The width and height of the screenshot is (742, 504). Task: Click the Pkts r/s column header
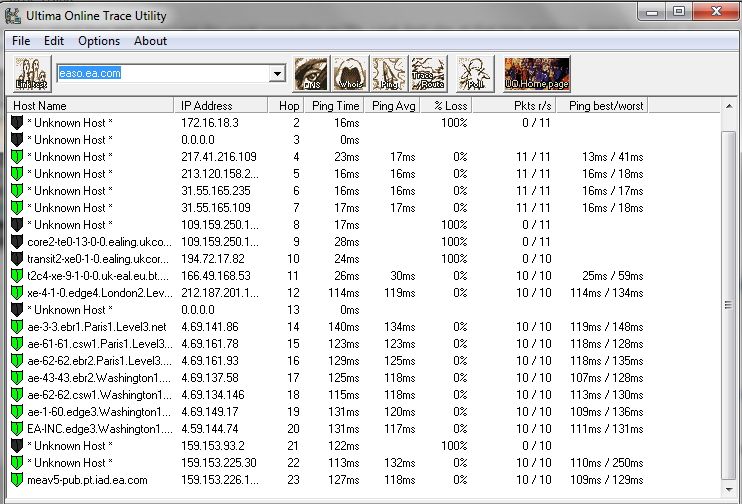pos(514,106)
